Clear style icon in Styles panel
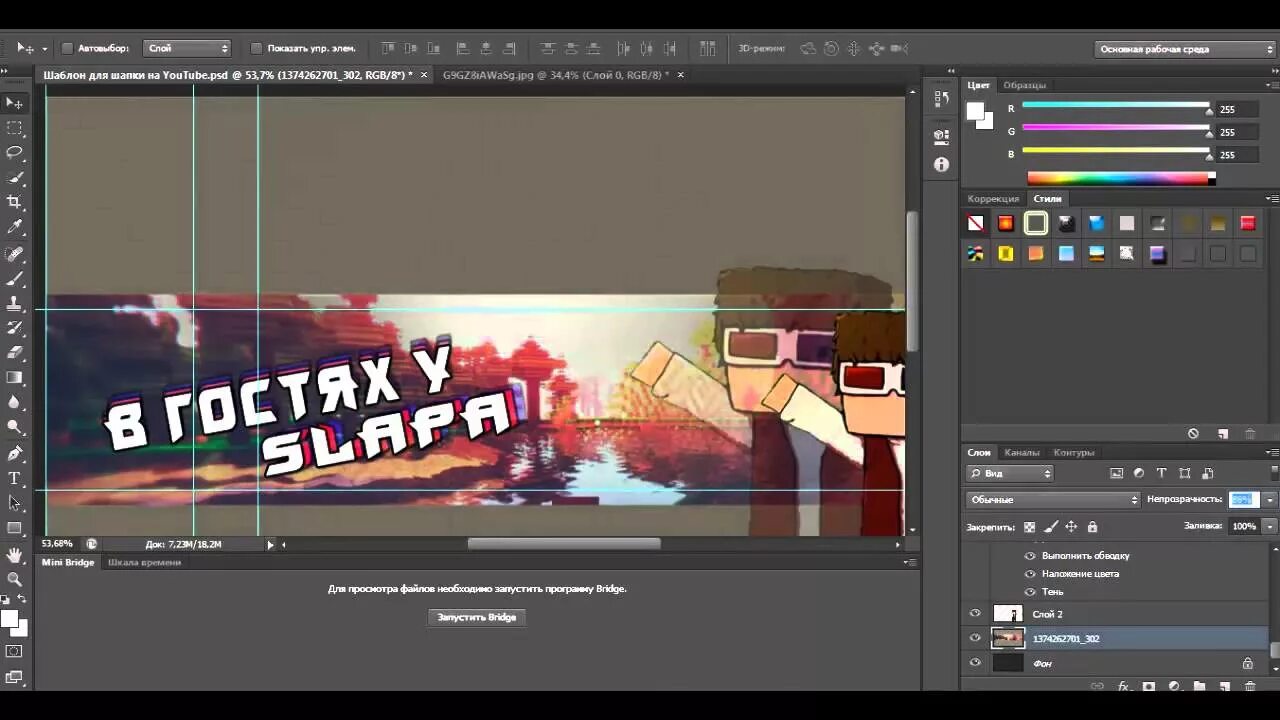The image size is (1280, 720). pyautogui.click(x=1193, y=433)
